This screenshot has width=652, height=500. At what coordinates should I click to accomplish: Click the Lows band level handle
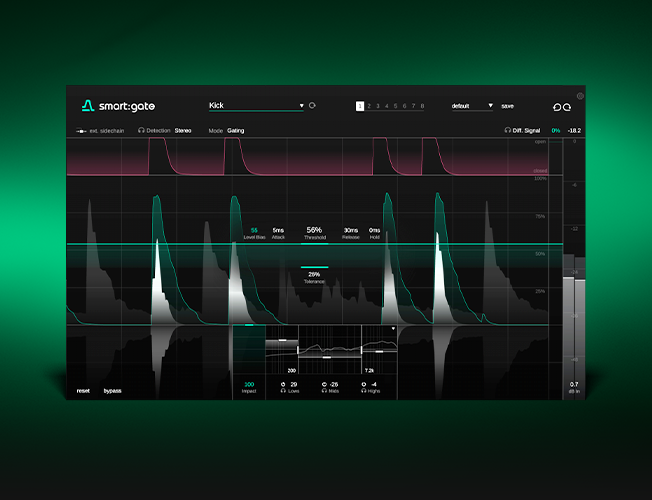click(x=283, y=340)
